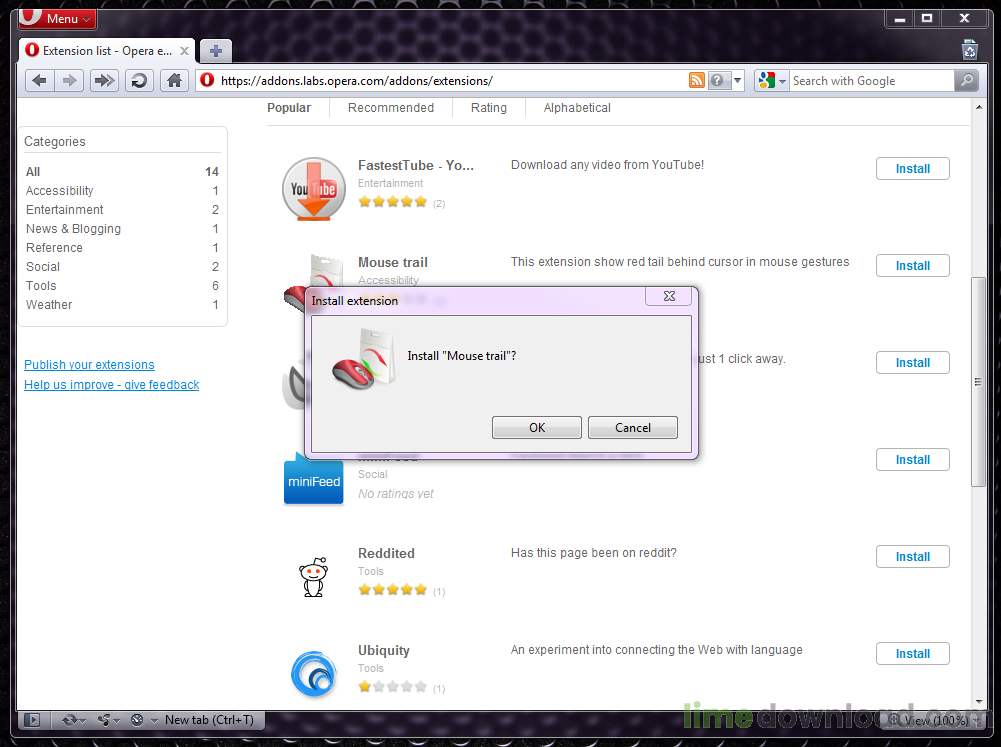Close the Install extension dialog
The width and height of the screenshot is (1001, 747).
pos(669,296)
